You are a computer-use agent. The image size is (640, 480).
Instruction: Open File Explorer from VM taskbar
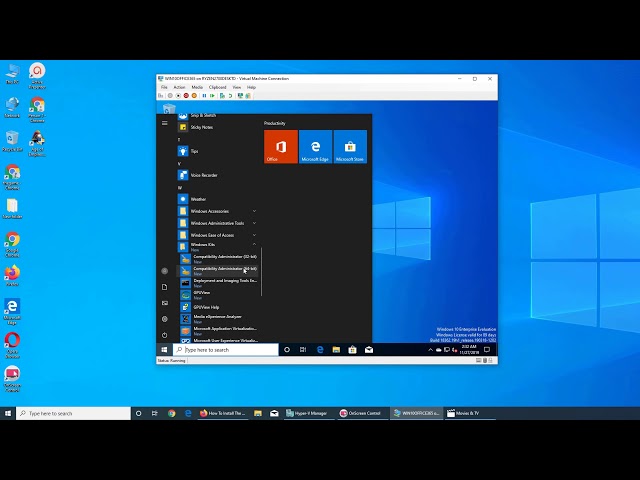pos(336,349)
